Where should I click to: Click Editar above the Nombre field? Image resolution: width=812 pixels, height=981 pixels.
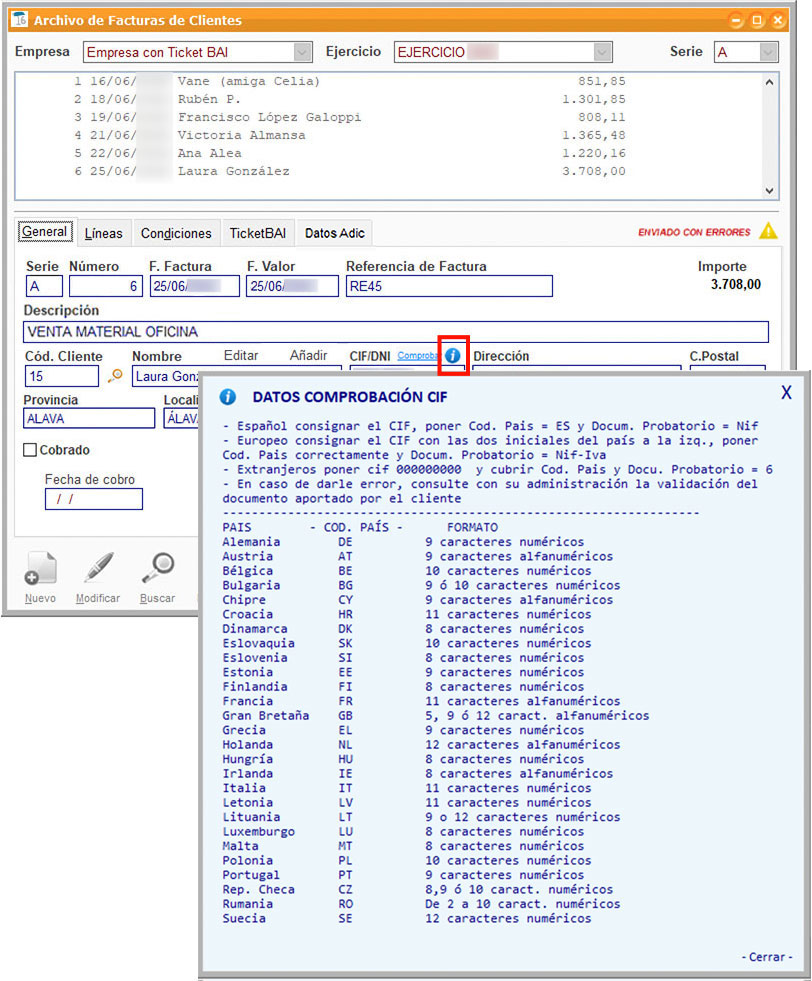click(x=241, y=355)
